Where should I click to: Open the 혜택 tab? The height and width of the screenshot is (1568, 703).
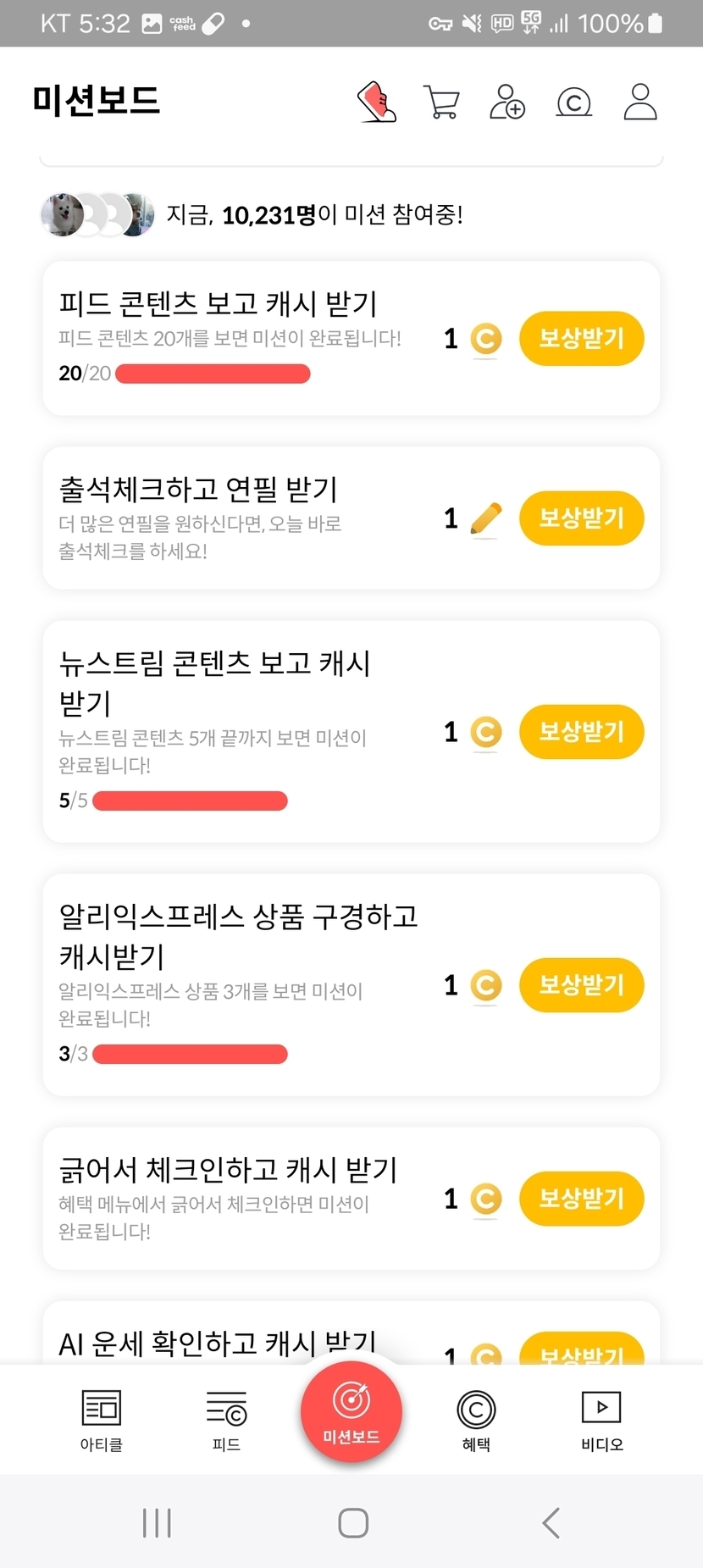(476, 1421)
